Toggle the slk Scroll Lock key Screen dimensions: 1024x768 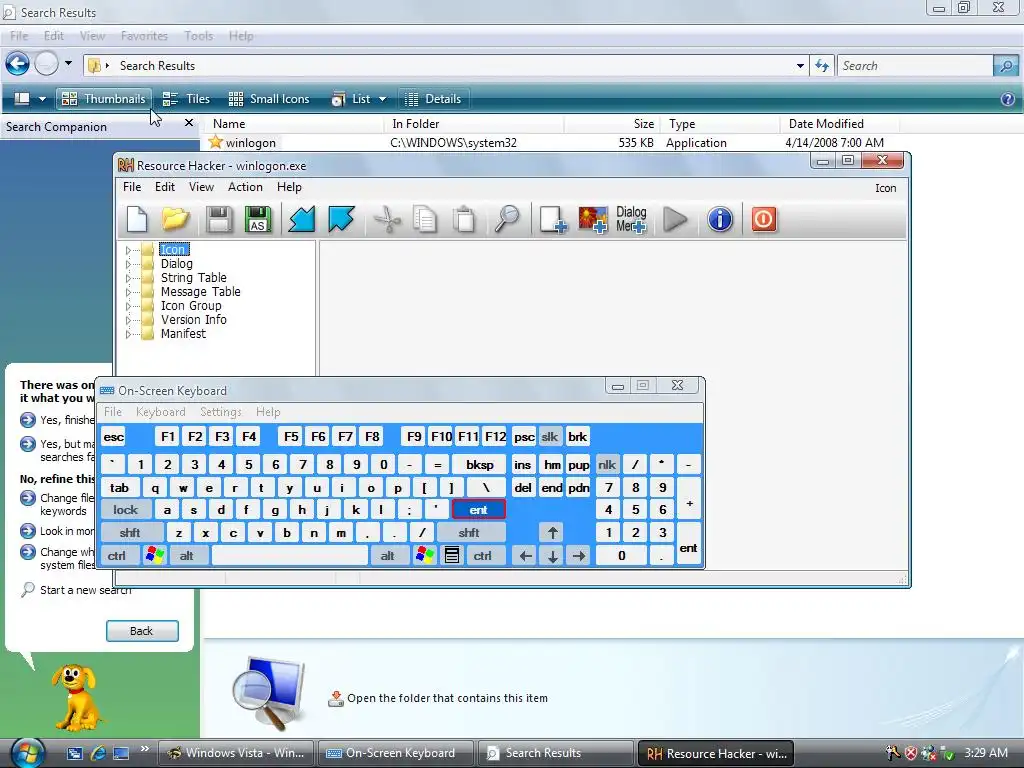click(x=550, y=437)
